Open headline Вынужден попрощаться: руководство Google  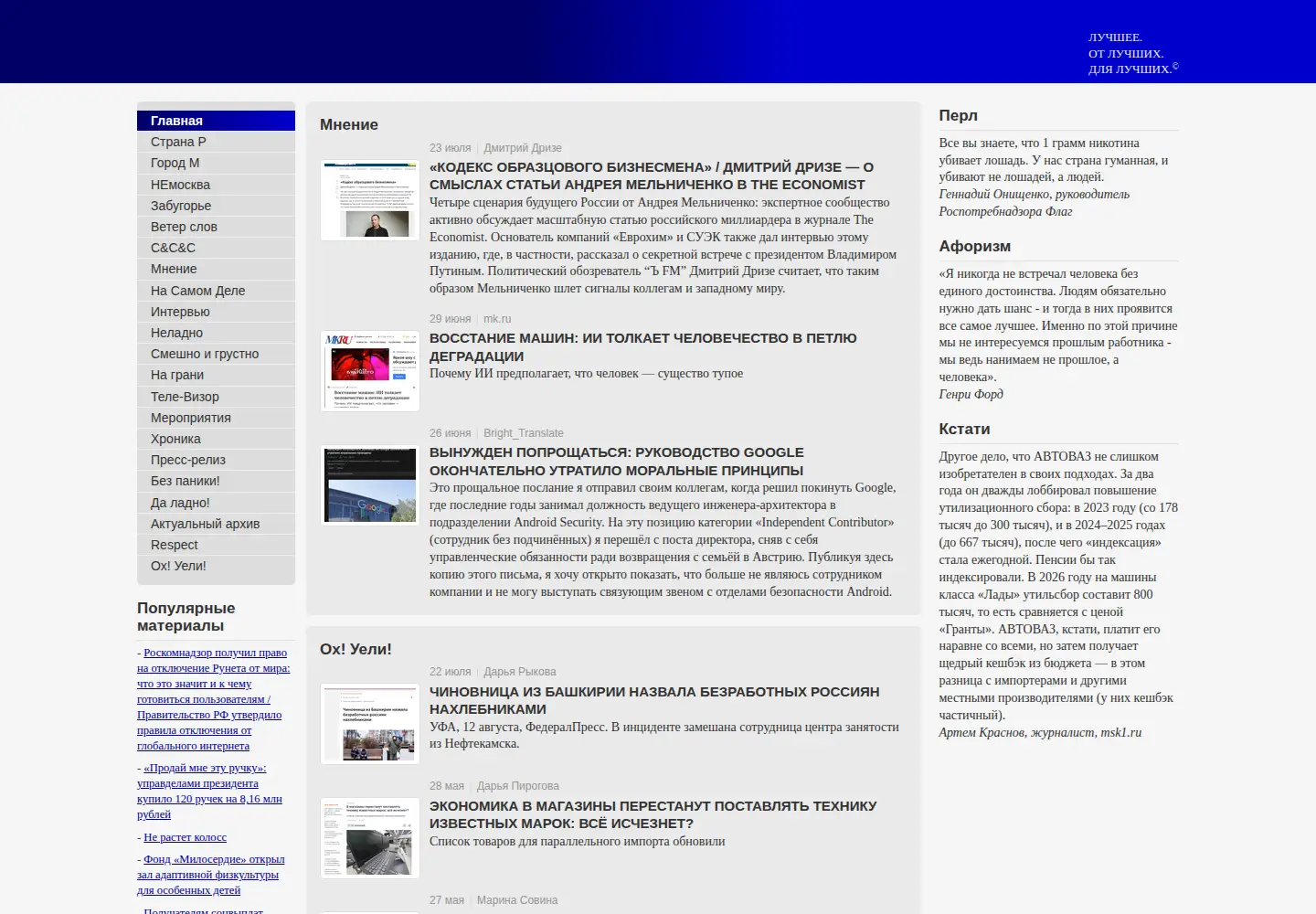click(617, 462)
